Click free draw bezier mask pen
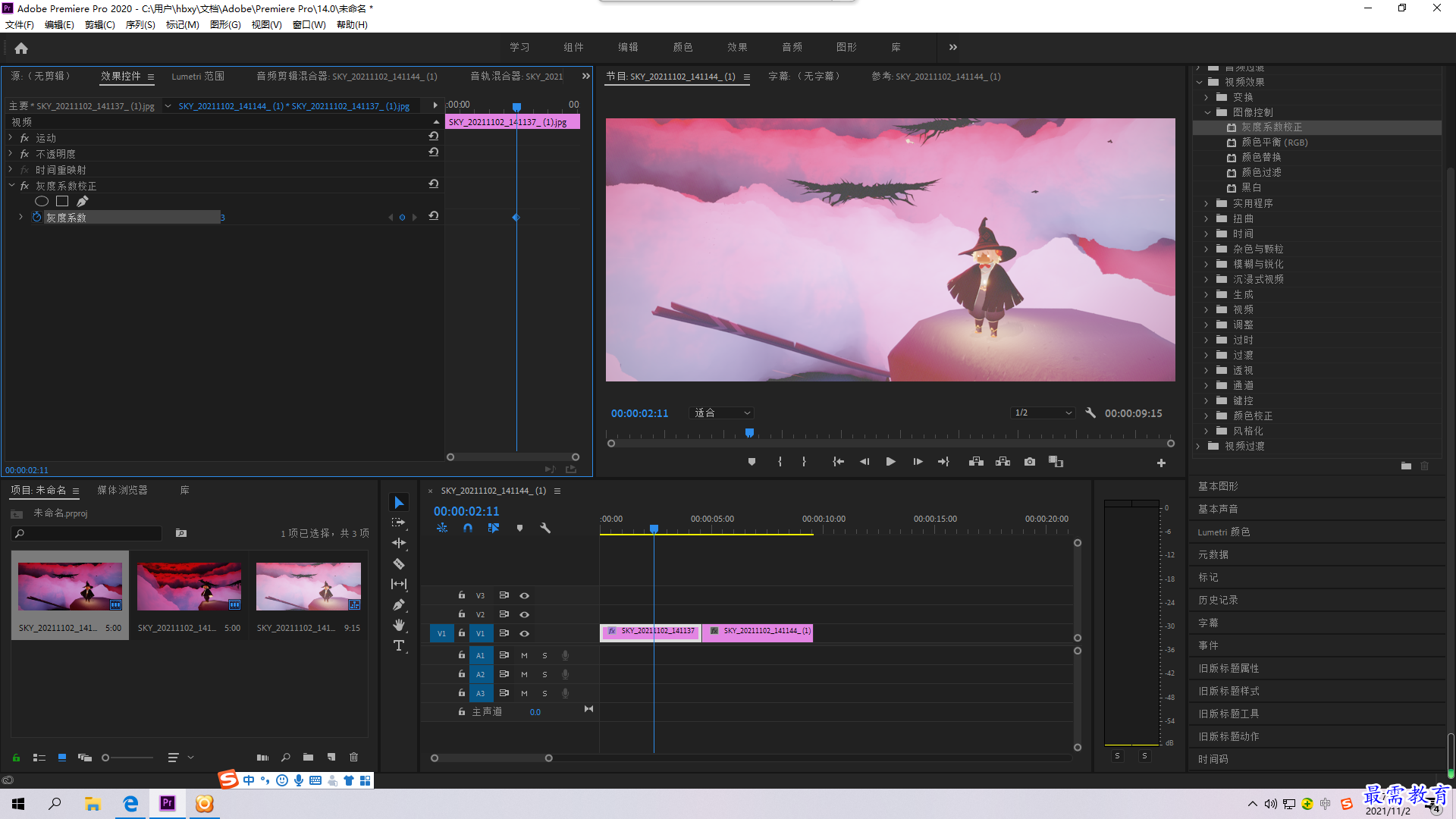The height and width of the screenshot is (819, 1456). [x=83, y=201]
